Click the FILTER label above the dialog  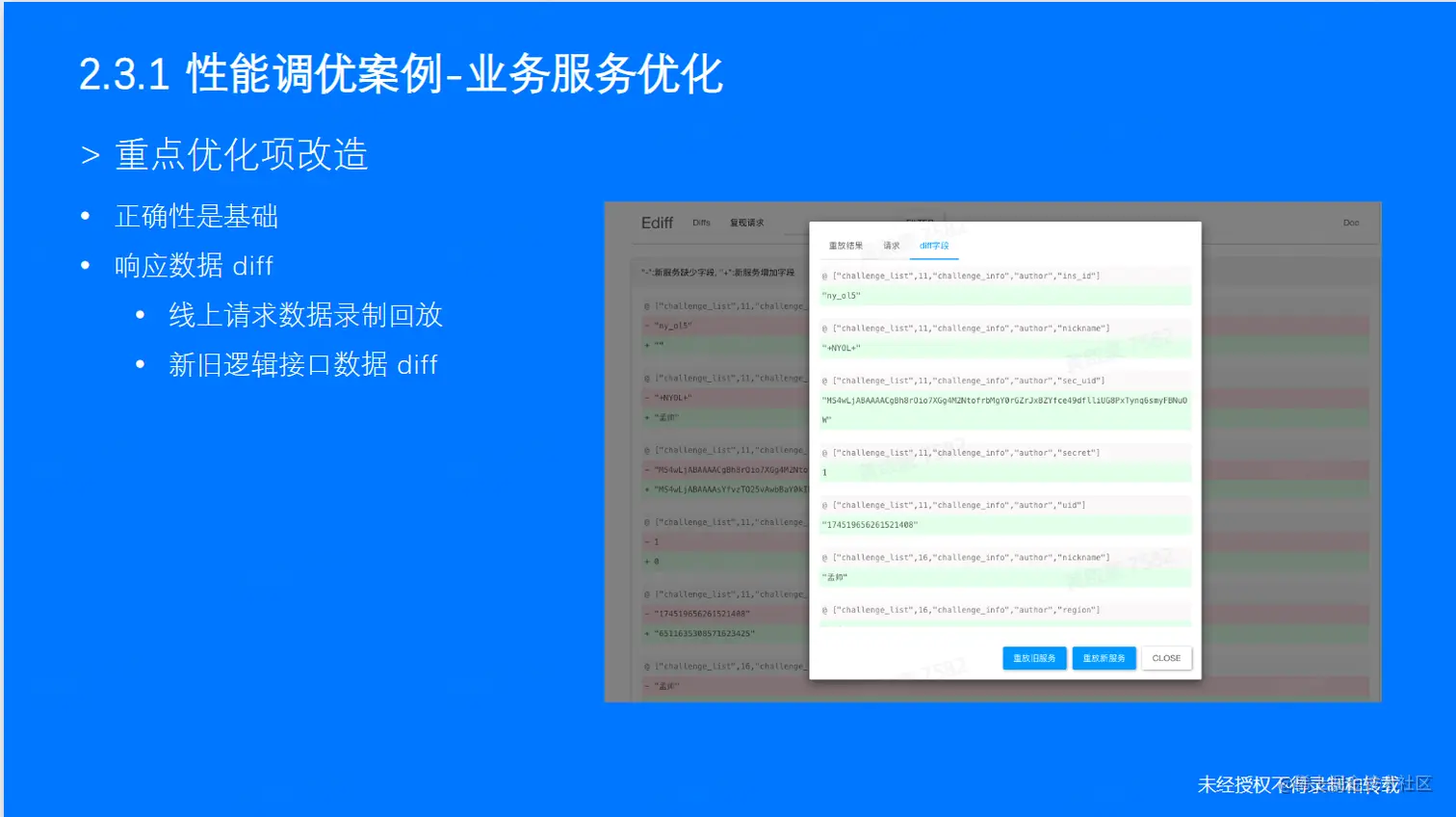click(922, 220)
